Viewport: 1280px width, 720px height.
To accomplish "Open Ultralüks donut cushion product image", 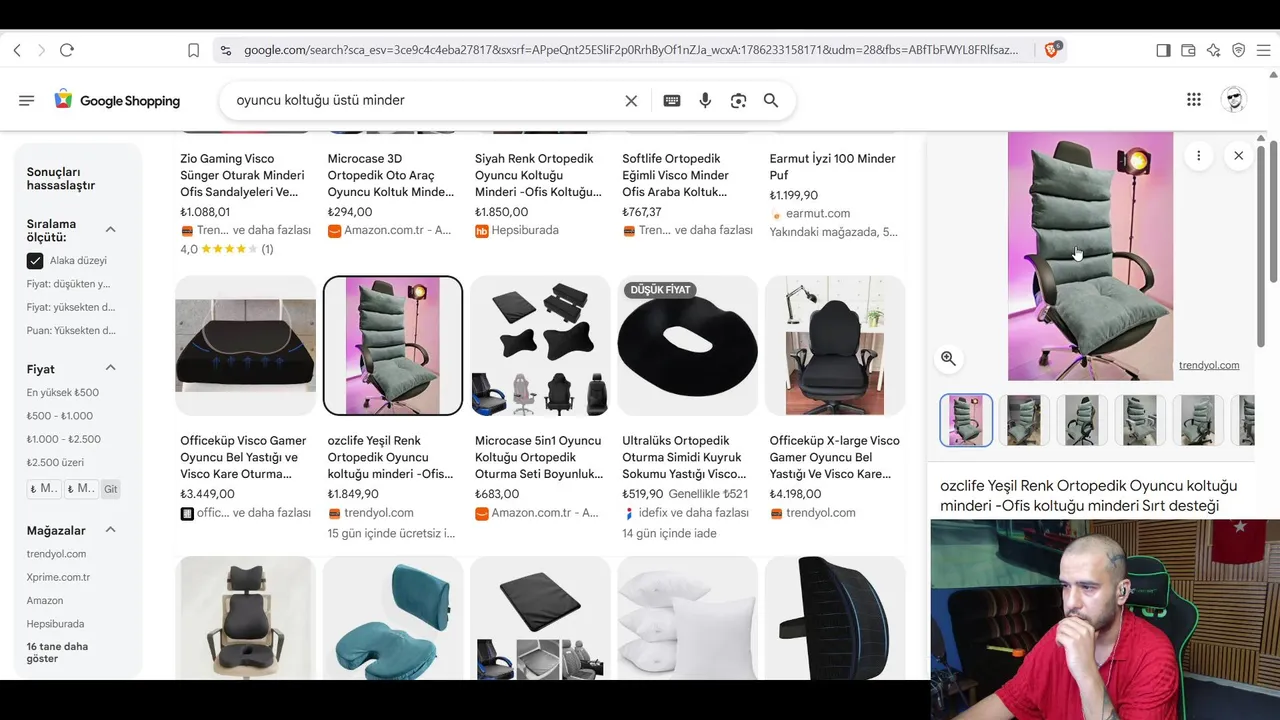I will (x=688, y=345).
